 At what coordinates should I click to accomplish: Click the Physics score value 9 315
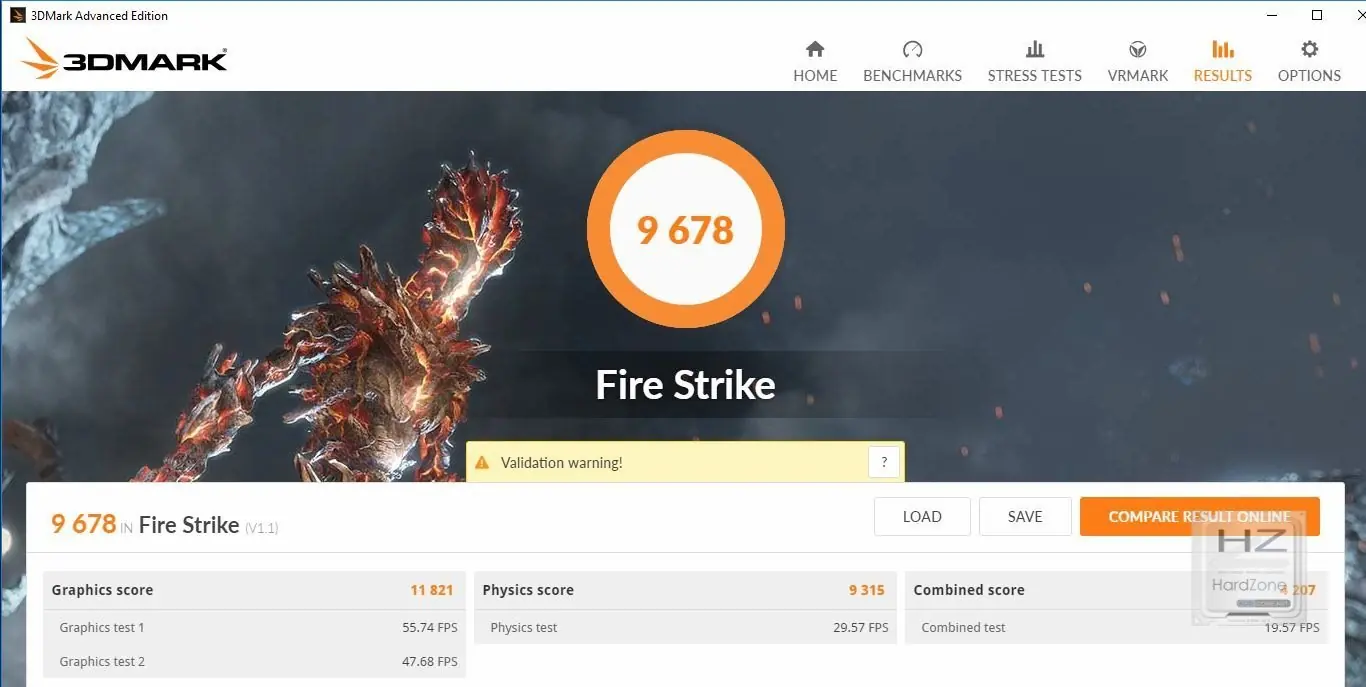tap(867, 590)
